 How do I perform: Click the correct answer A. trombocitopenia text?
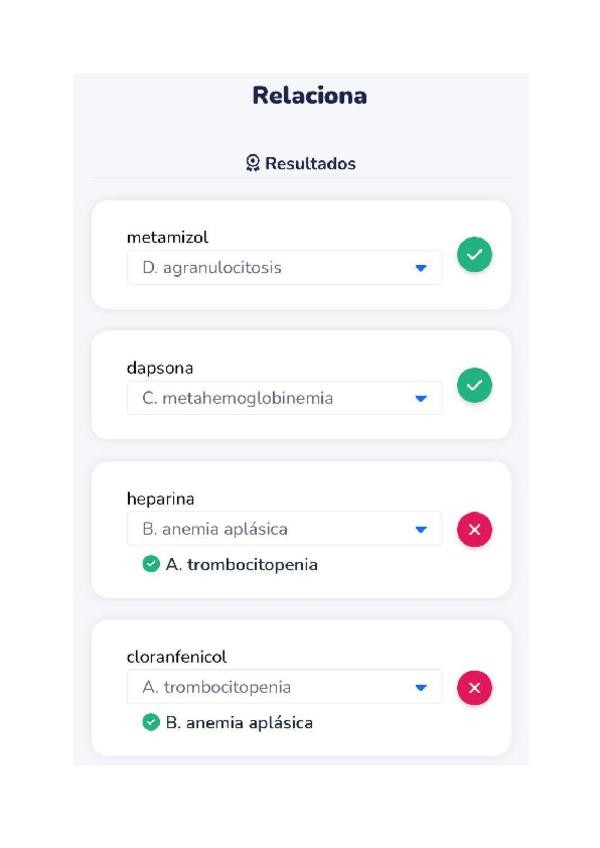pos(241,564)
